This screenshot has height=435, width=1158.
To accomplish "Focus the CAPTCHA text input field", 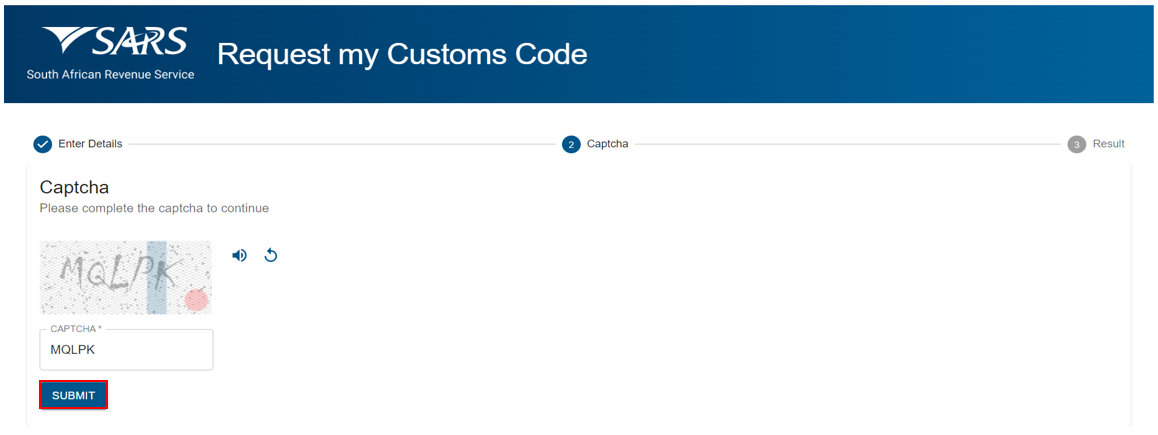I will (126, 350).
